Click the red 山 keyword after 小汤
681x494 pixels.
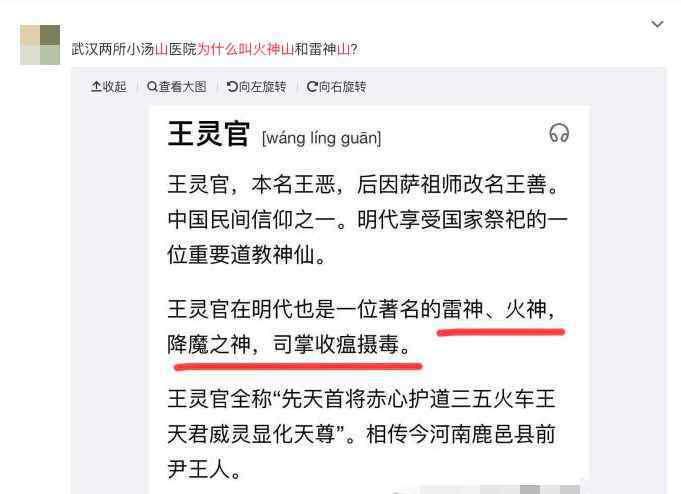pyautogui.click(x=162, y=49)
